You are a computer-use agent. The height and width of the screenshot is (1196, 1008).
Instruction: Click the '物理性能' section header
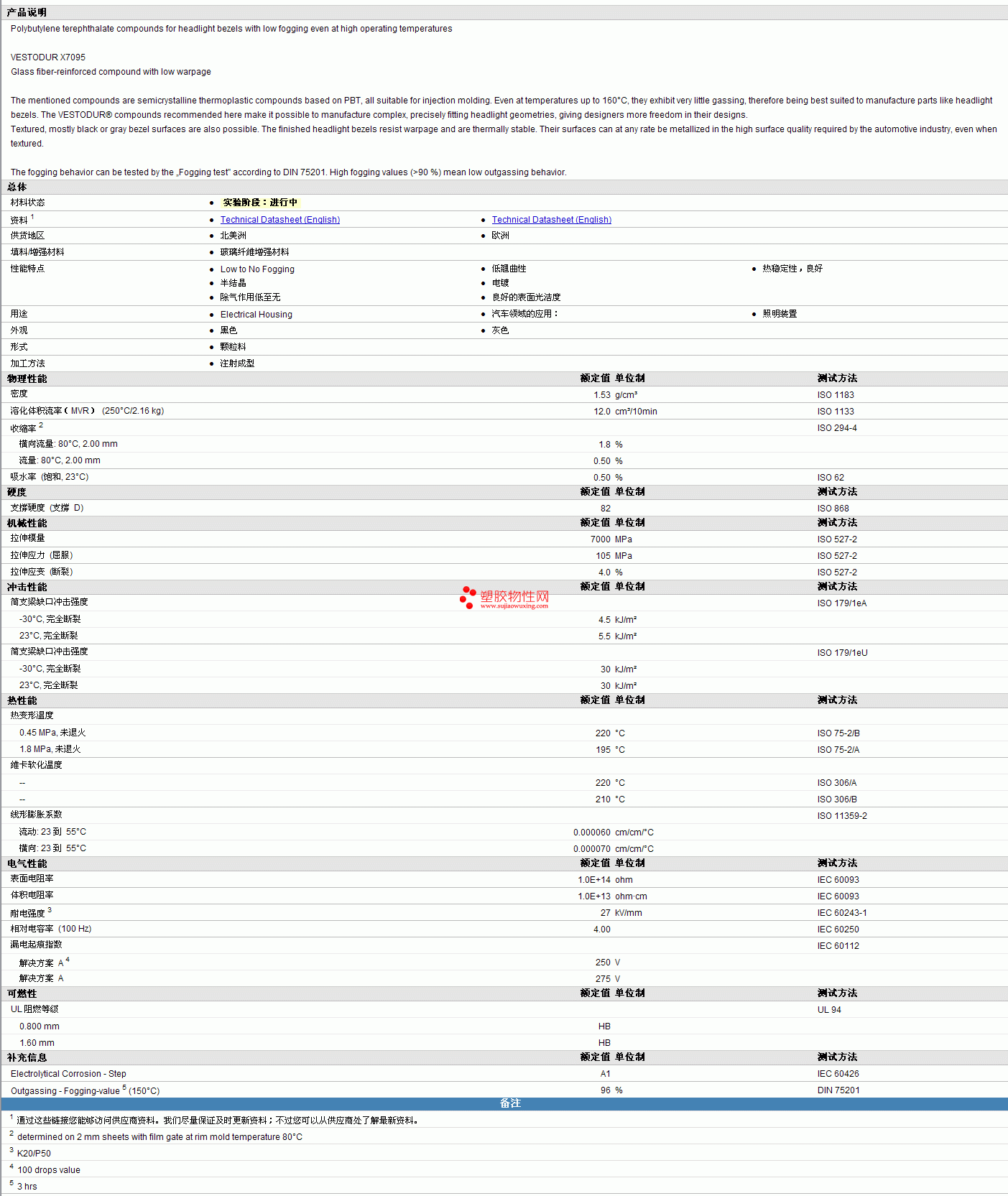[27, 379]
